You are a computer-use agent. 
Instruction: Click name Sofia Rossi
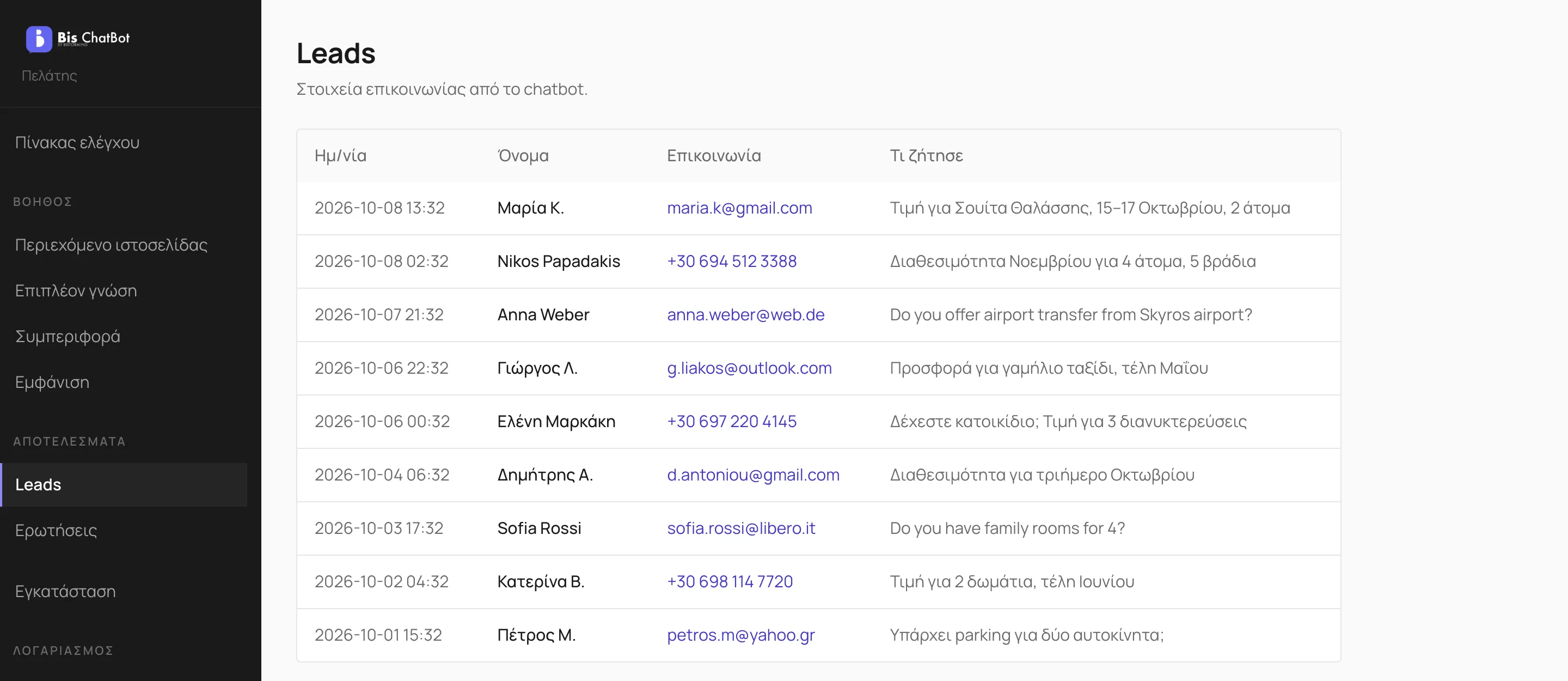point(540,528)
